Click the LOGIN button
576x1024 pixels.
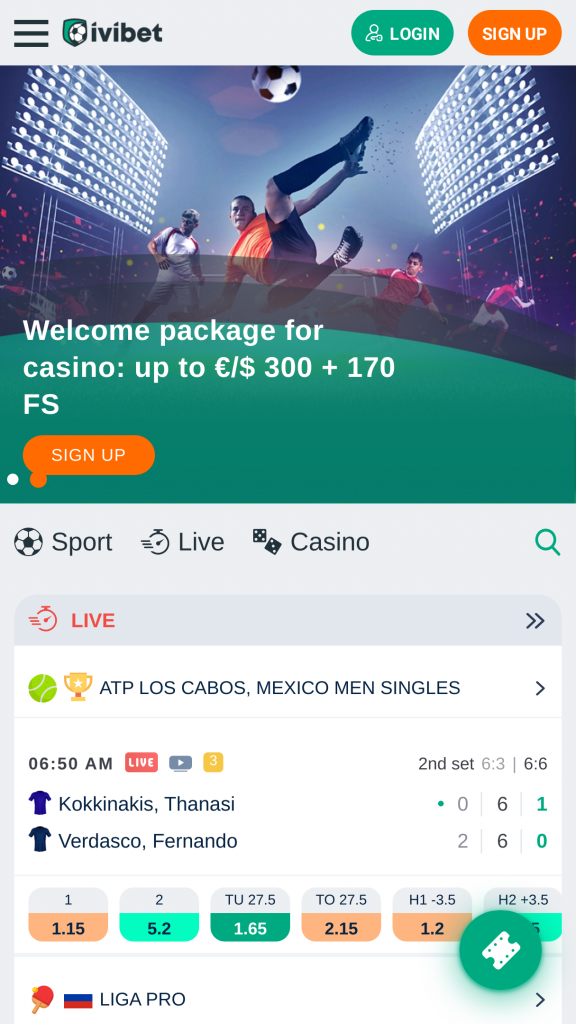click(x=402, y=33)
